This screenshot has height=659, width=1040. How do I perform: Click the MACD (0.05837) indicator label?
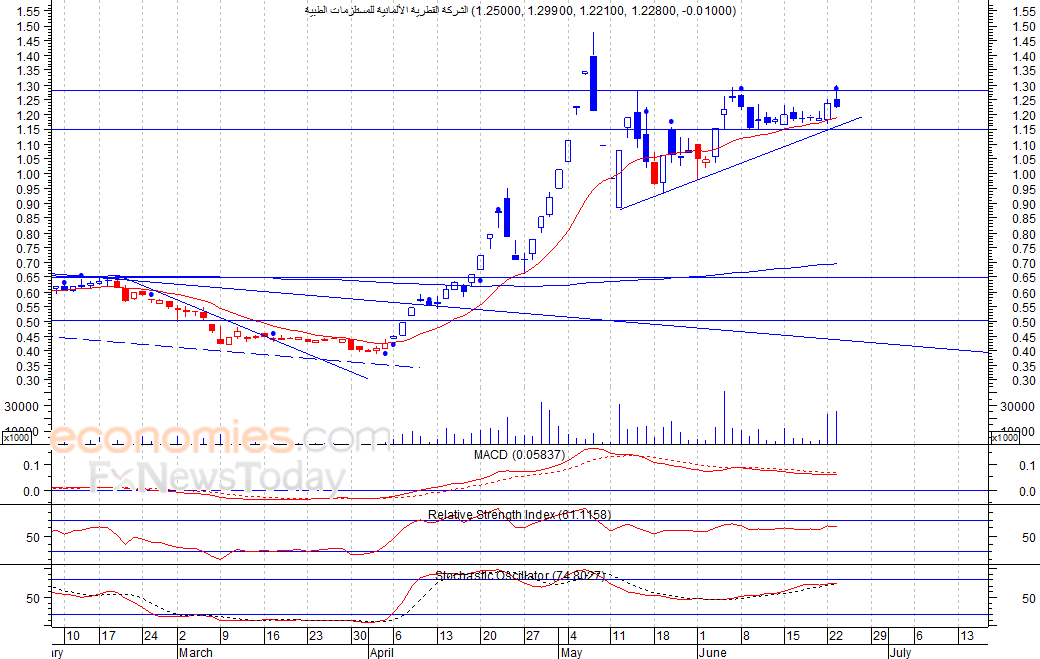pos(519,455)
